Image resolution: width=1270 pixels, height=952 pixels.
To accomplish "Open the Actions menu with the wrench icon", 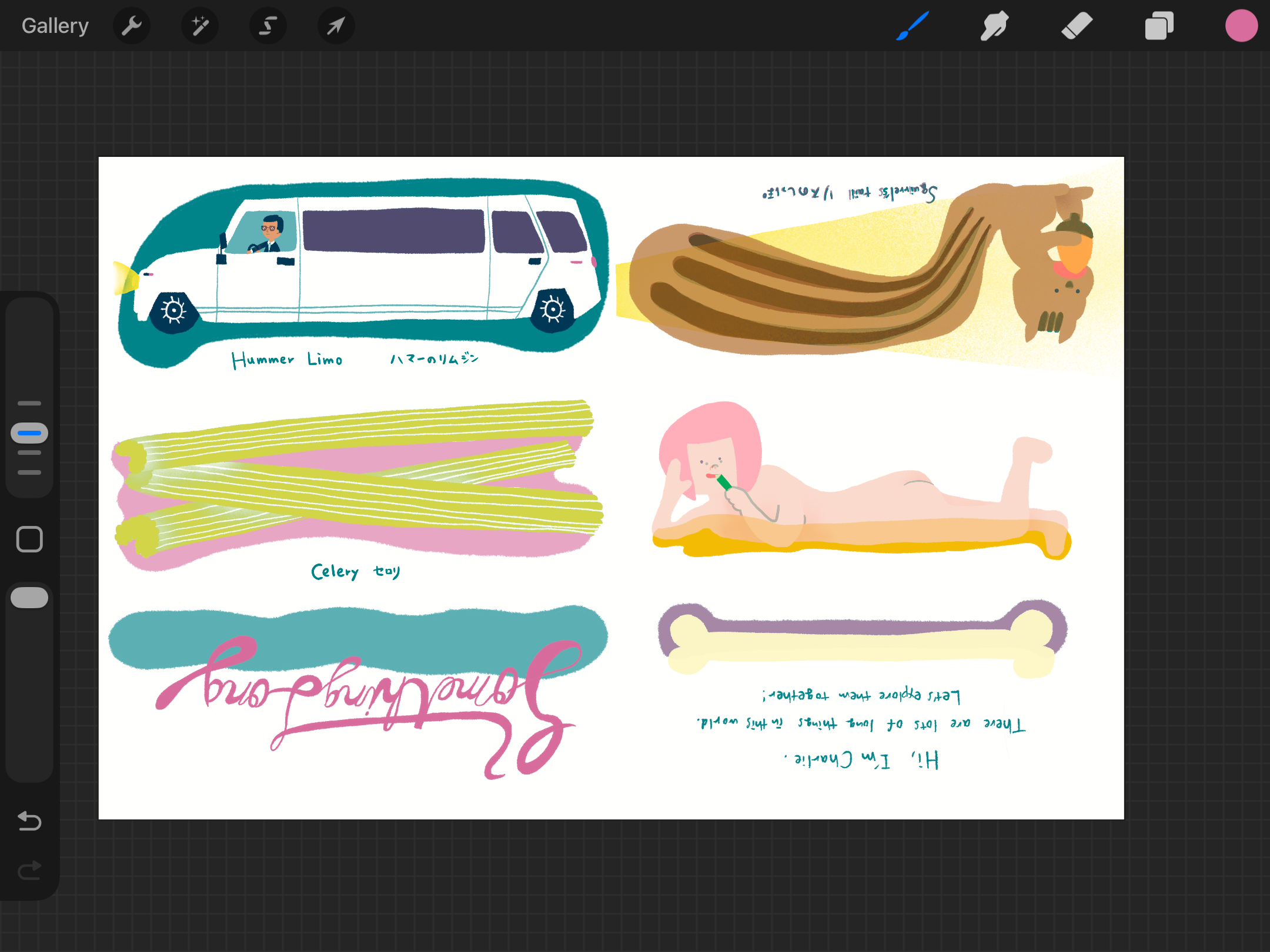I will click(131, 25).
